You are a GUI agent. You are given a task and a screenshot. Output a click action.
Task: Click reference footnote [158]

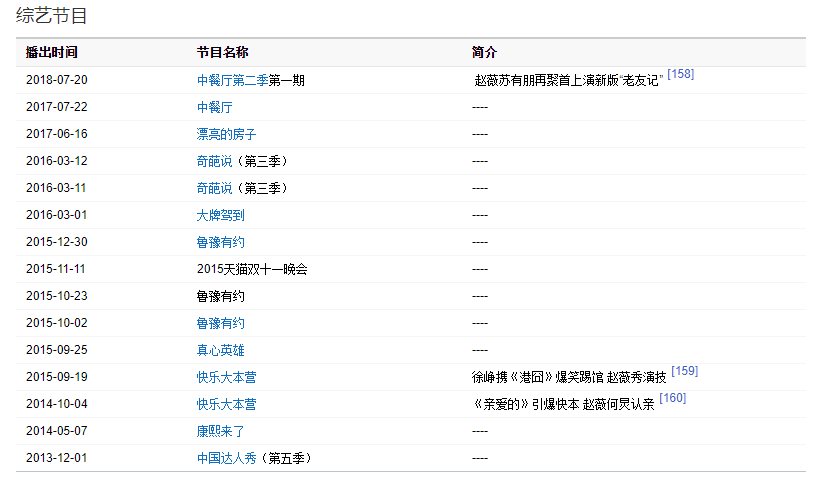680,75
